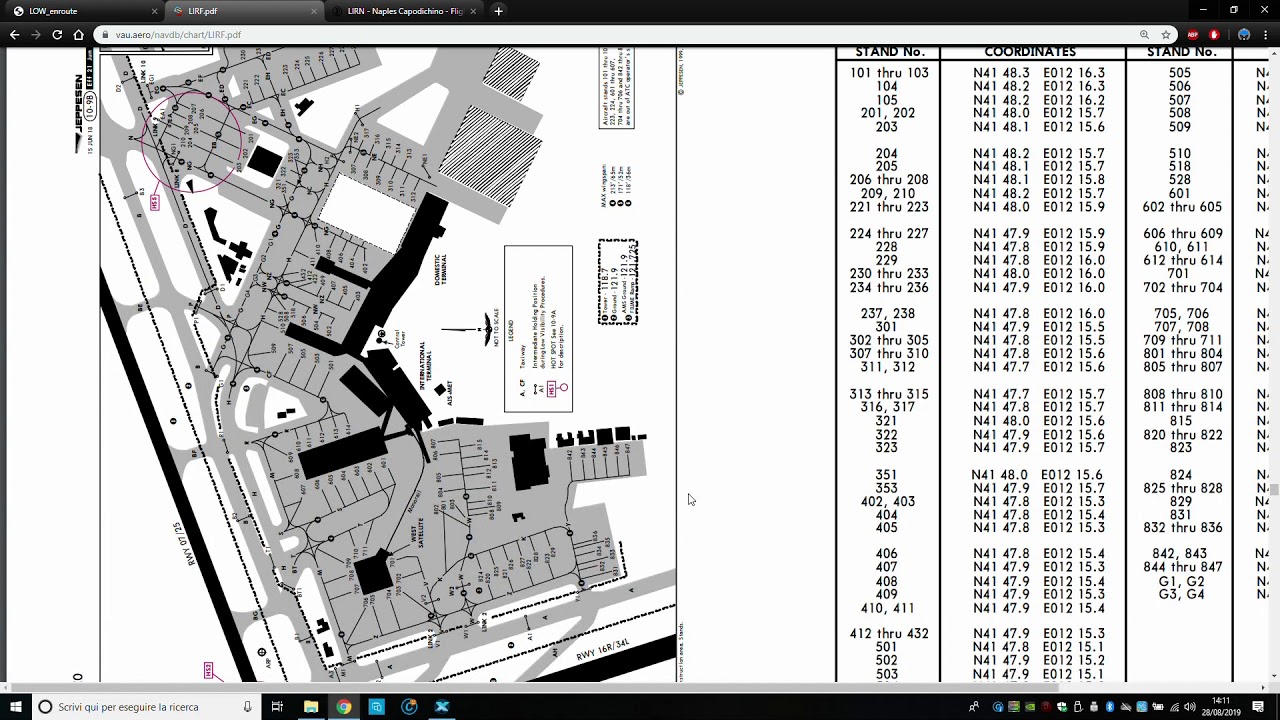1280x720 pixels.
Task: Select the 'G1, G2' stand entry
Action: tap(1181, 581)
